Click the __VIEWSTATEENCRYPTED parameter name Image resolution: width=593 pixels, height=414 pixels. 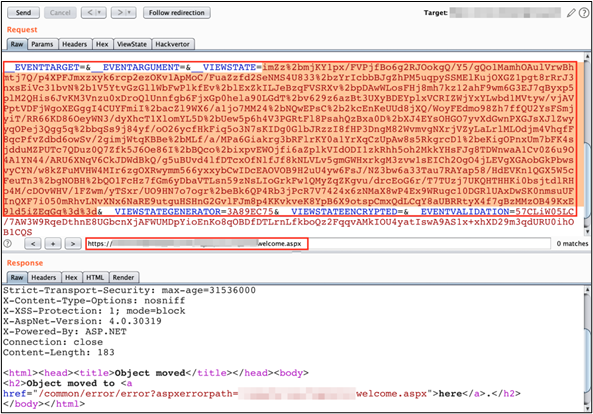[339, 211]
